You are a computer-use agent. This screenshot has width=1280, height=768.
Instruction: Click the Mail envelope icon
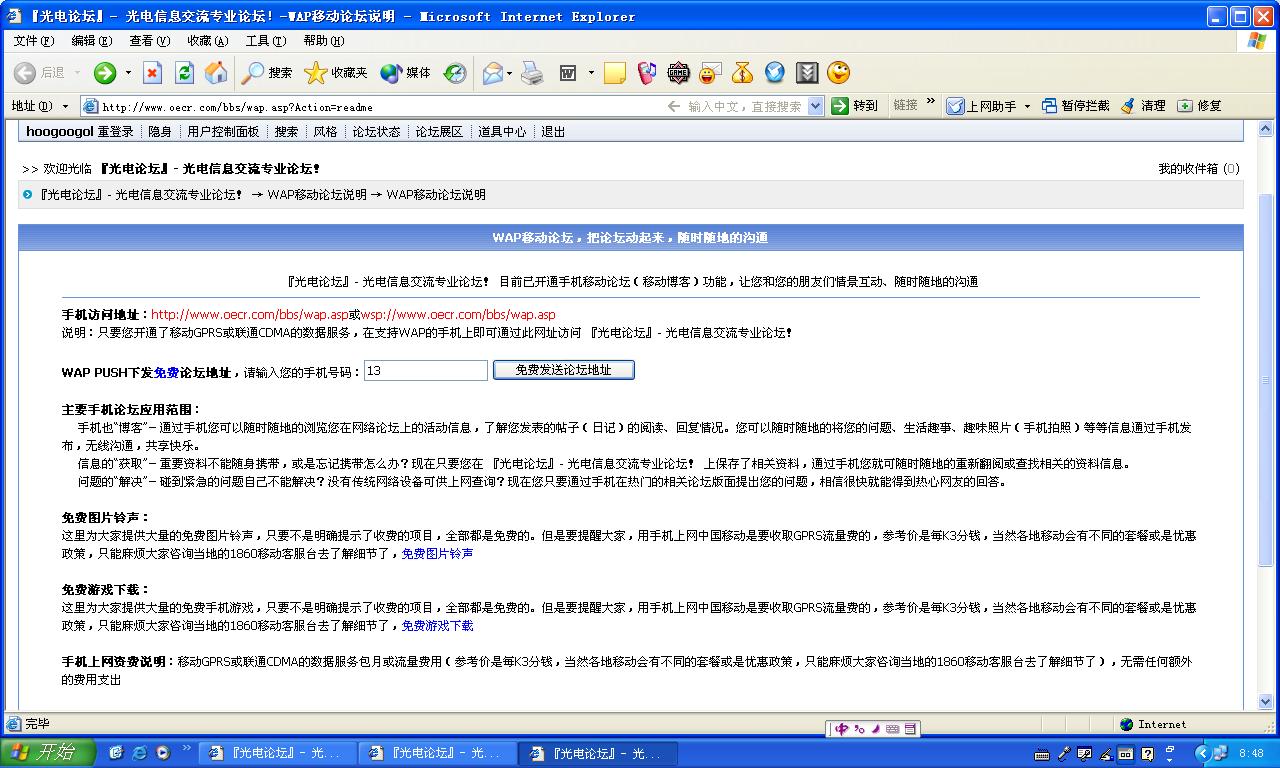click(x=493, y=73)
